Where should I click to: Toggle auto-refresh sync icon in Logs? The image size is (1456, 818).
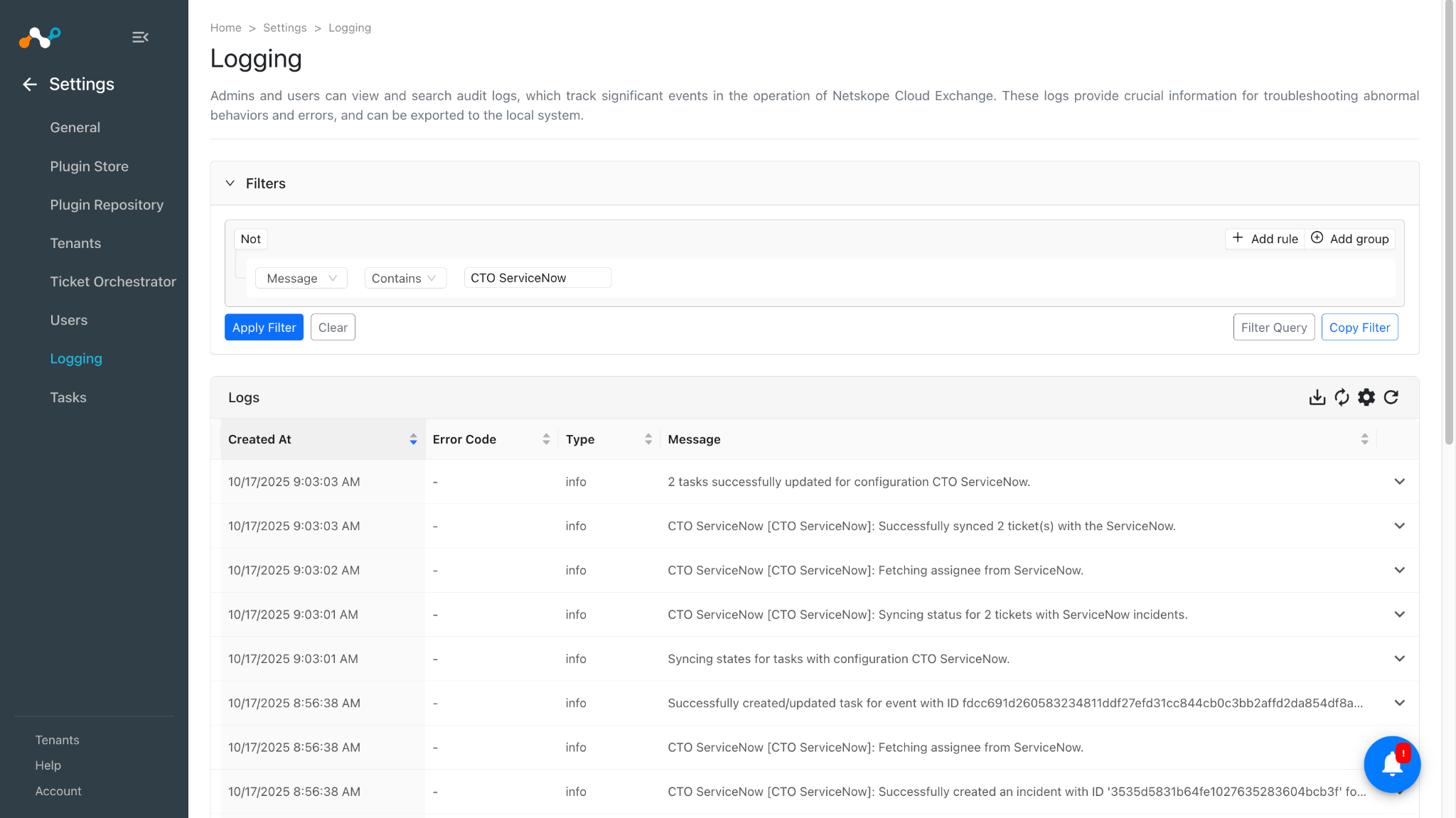(x=1342, y=397)
